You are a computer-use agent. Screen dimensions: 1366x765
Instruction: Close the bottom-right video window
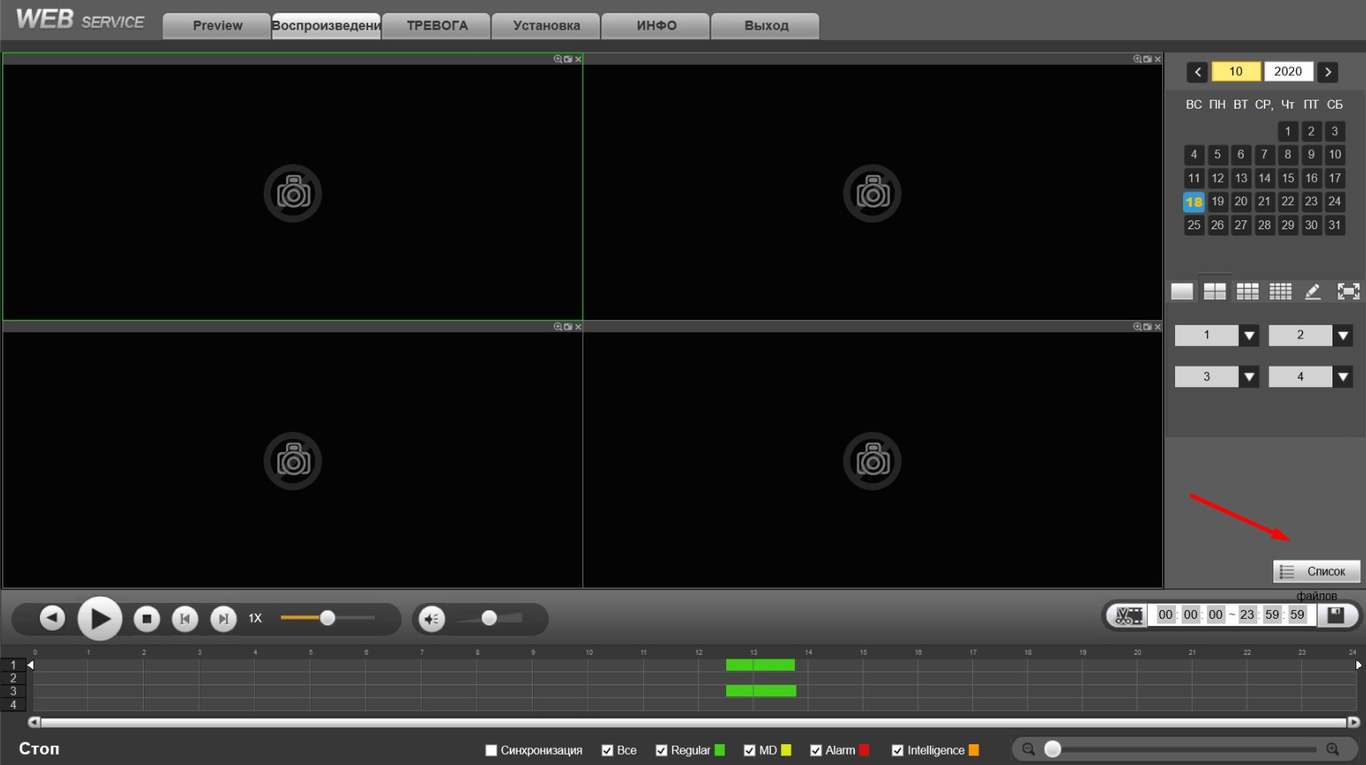point(1158,327)
